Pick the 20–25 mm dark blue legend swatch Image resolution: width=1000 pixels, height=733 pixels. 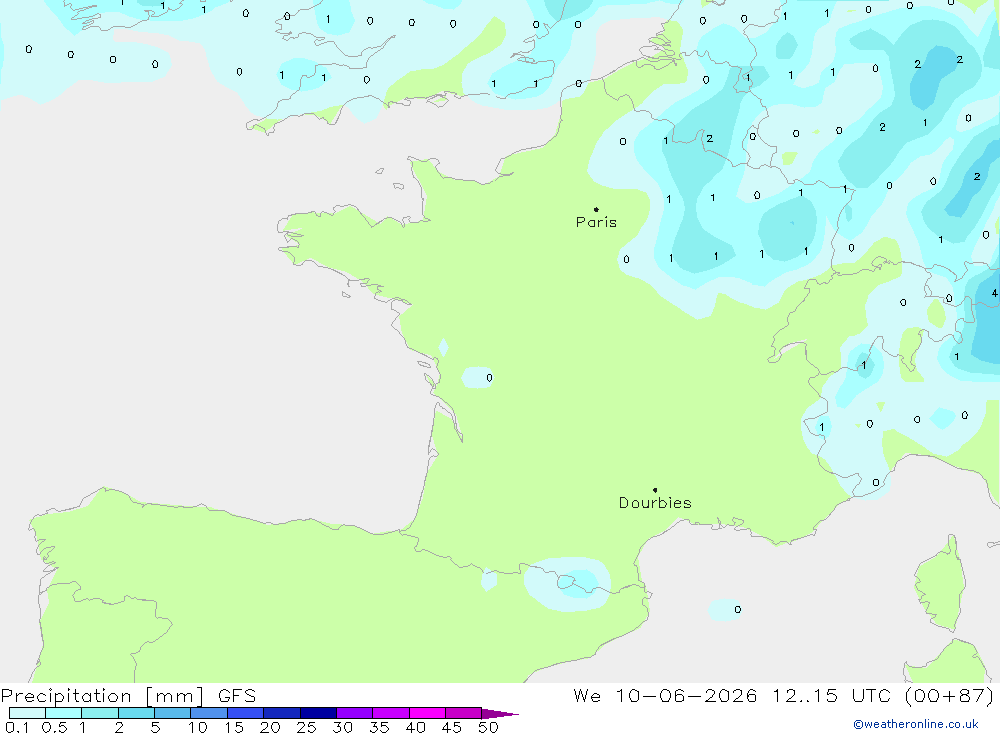[281, 713]
